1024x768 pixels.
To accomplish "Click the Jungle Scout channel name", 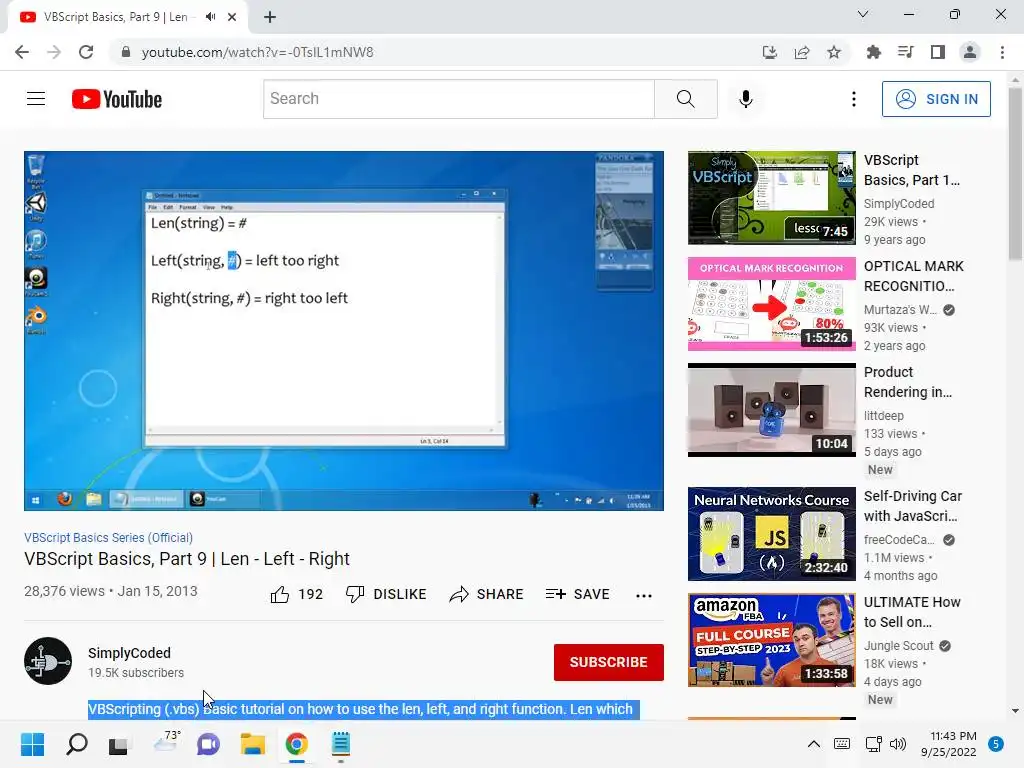I will (x=899, y=646).
